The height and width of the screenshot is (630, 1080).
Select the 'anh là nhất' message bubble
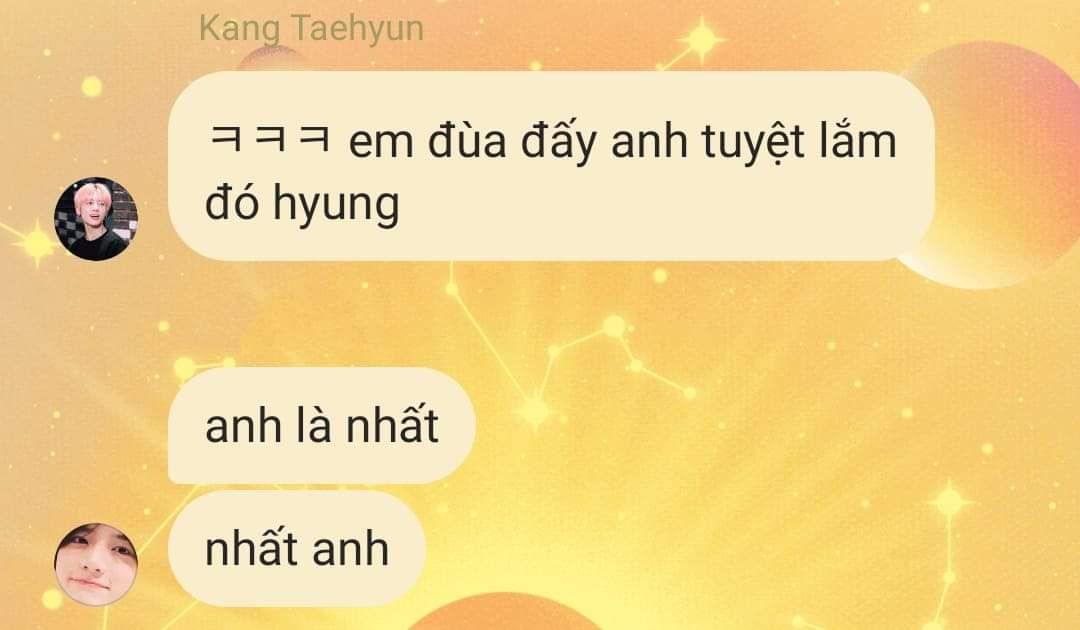(322, 426)
